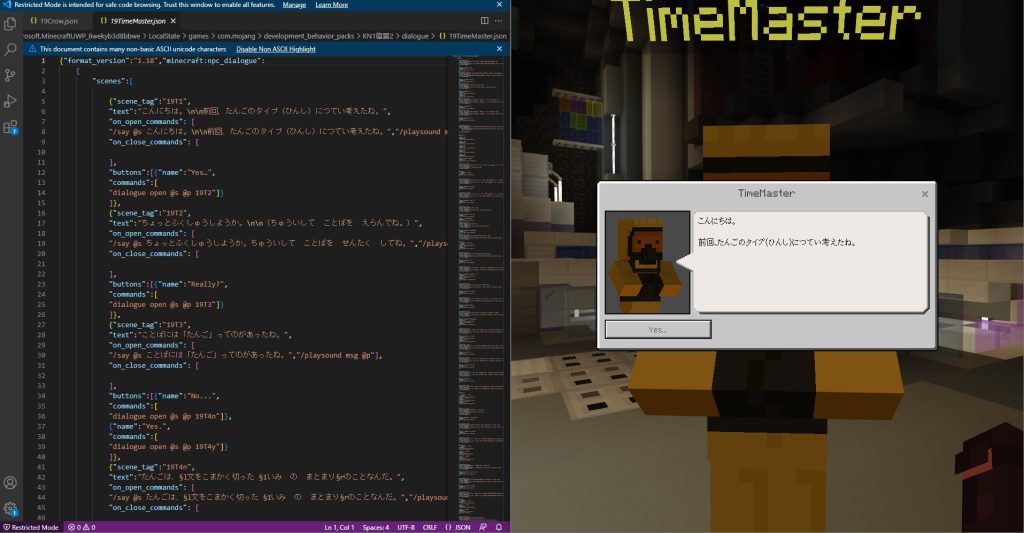This screenshot has height=533, width=1024.
Task: Click 19TimeMaster.json breadcrumb item
Action: point(473,36)
